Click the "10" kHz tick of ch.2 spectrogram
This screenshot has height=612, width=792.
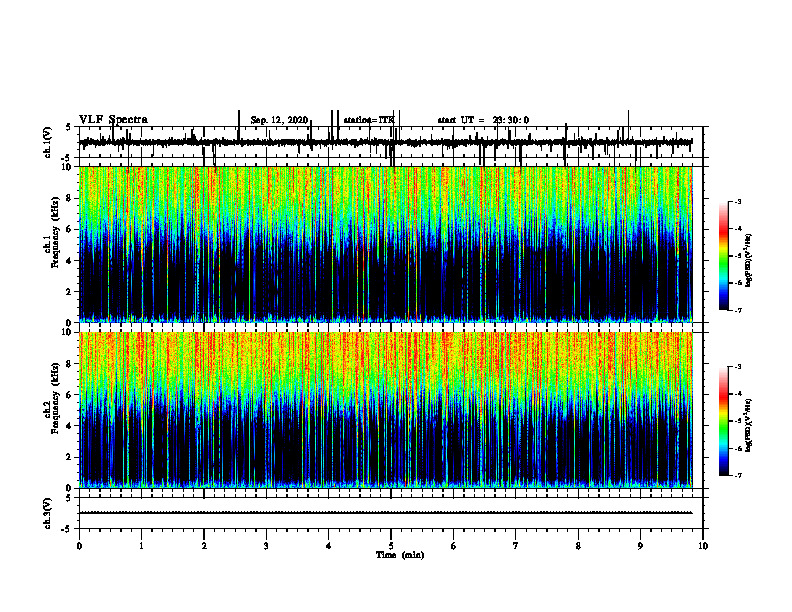point(68,332)
